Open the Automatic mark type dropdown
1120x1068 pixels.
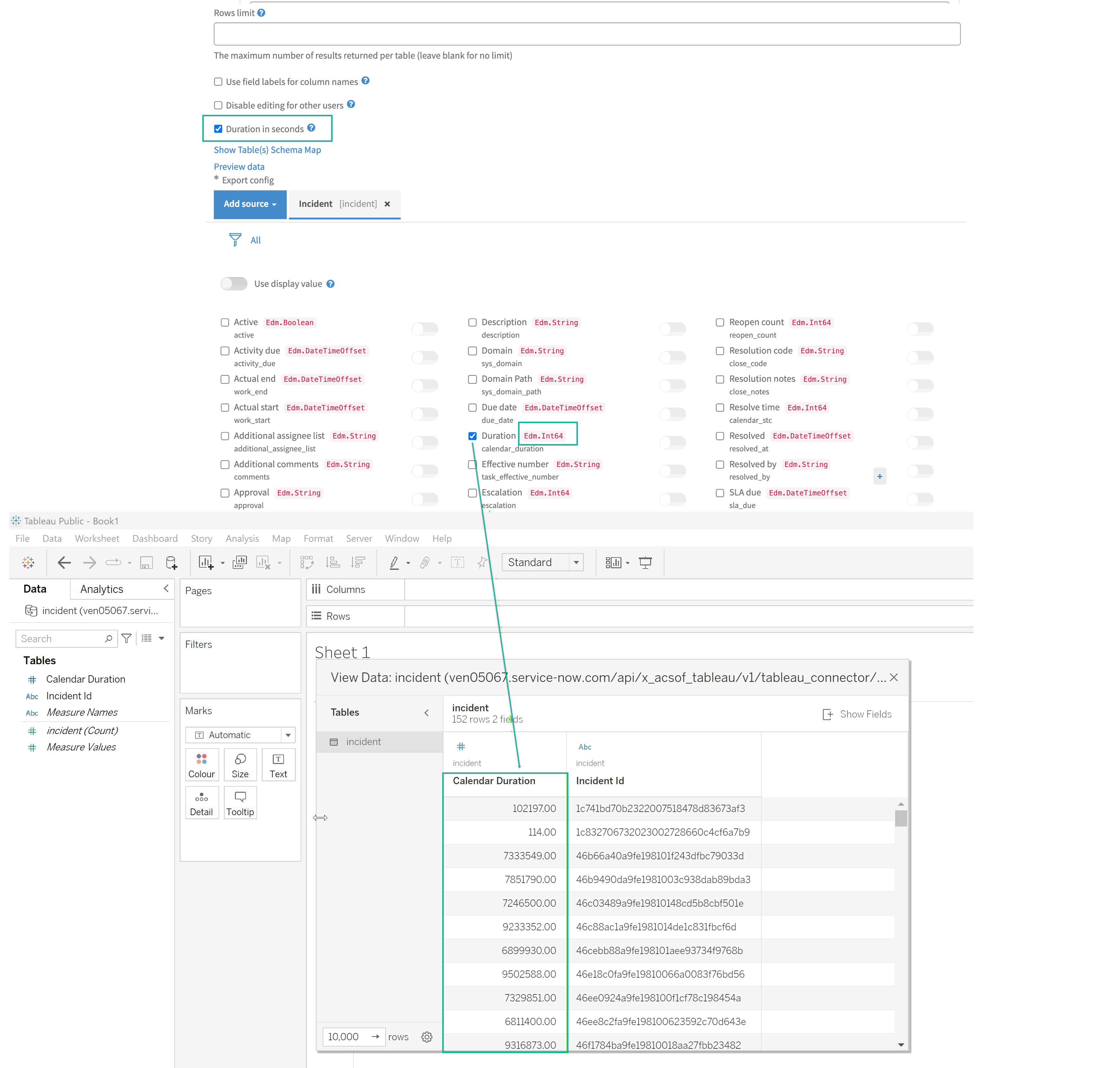(288, 735)
